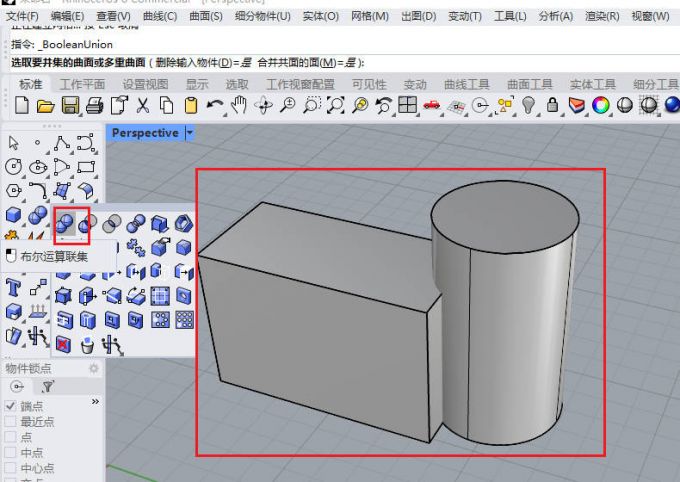Click the Print icon

[x=95, y=106]
